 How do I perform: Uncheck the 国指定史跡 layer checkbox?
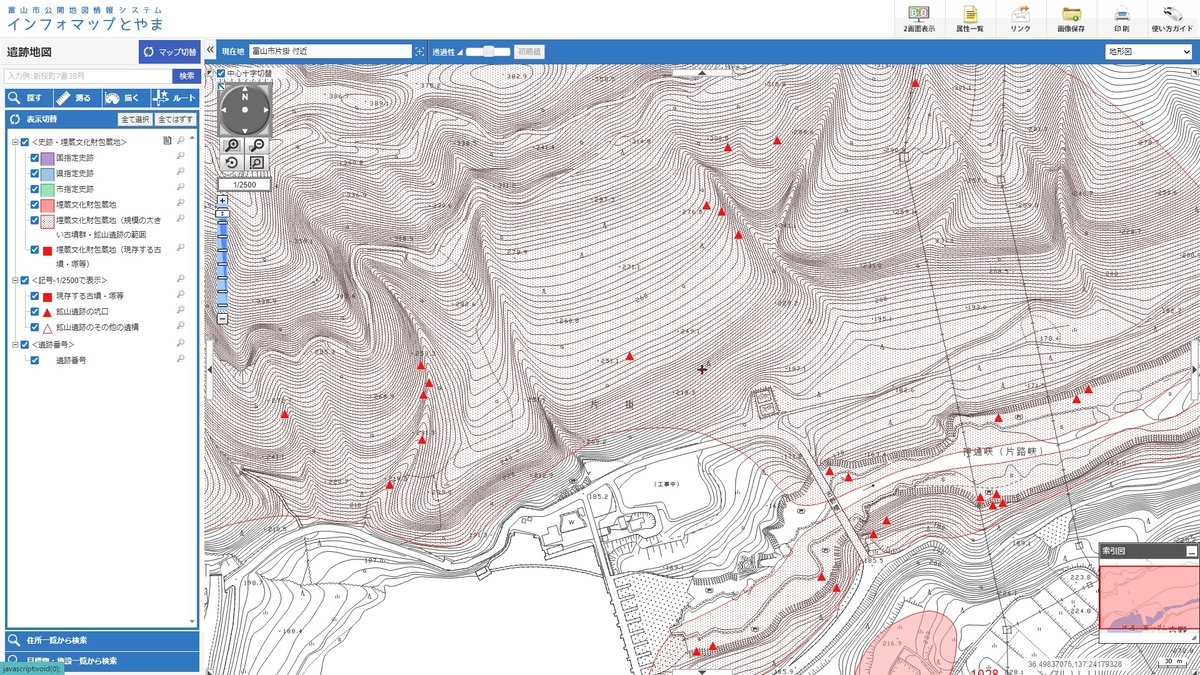(35, 158)
